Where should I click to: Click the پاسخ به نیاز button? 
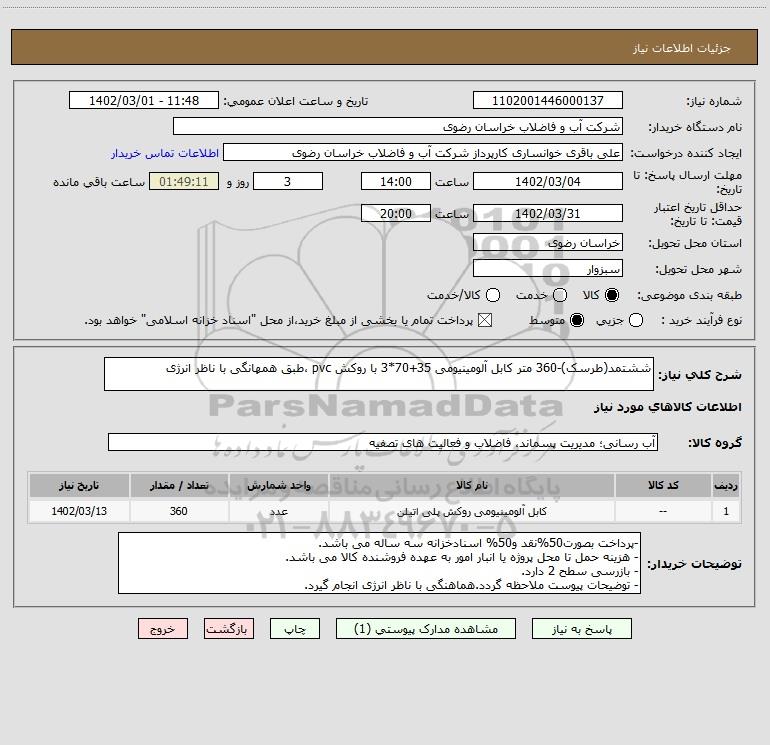coord(581,629)
